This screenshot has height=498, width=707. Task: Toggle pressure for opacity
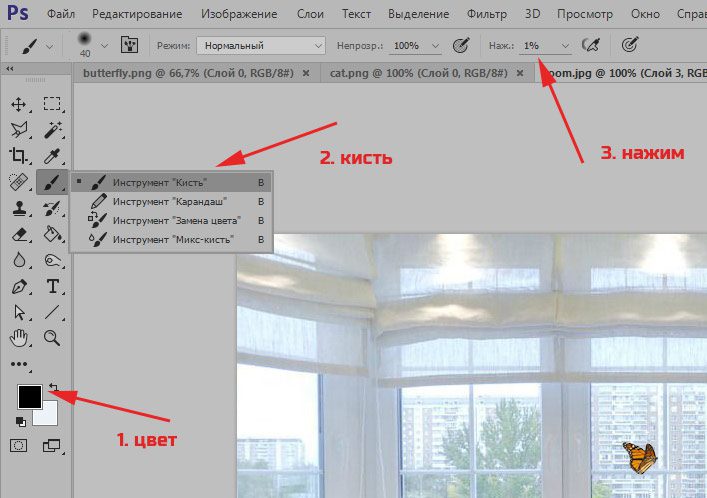[x=461, y=45]
